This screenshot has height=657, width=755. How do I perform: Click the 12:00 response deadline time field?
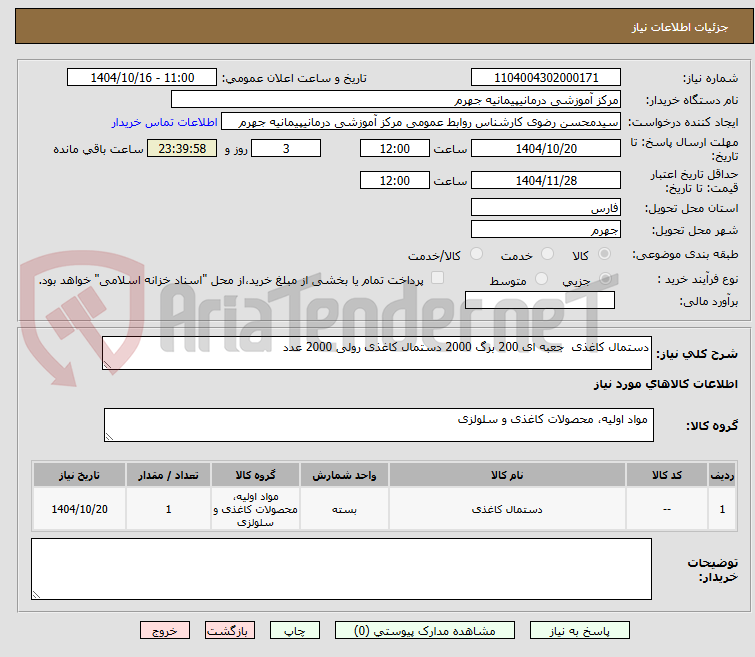coord(394,148)
